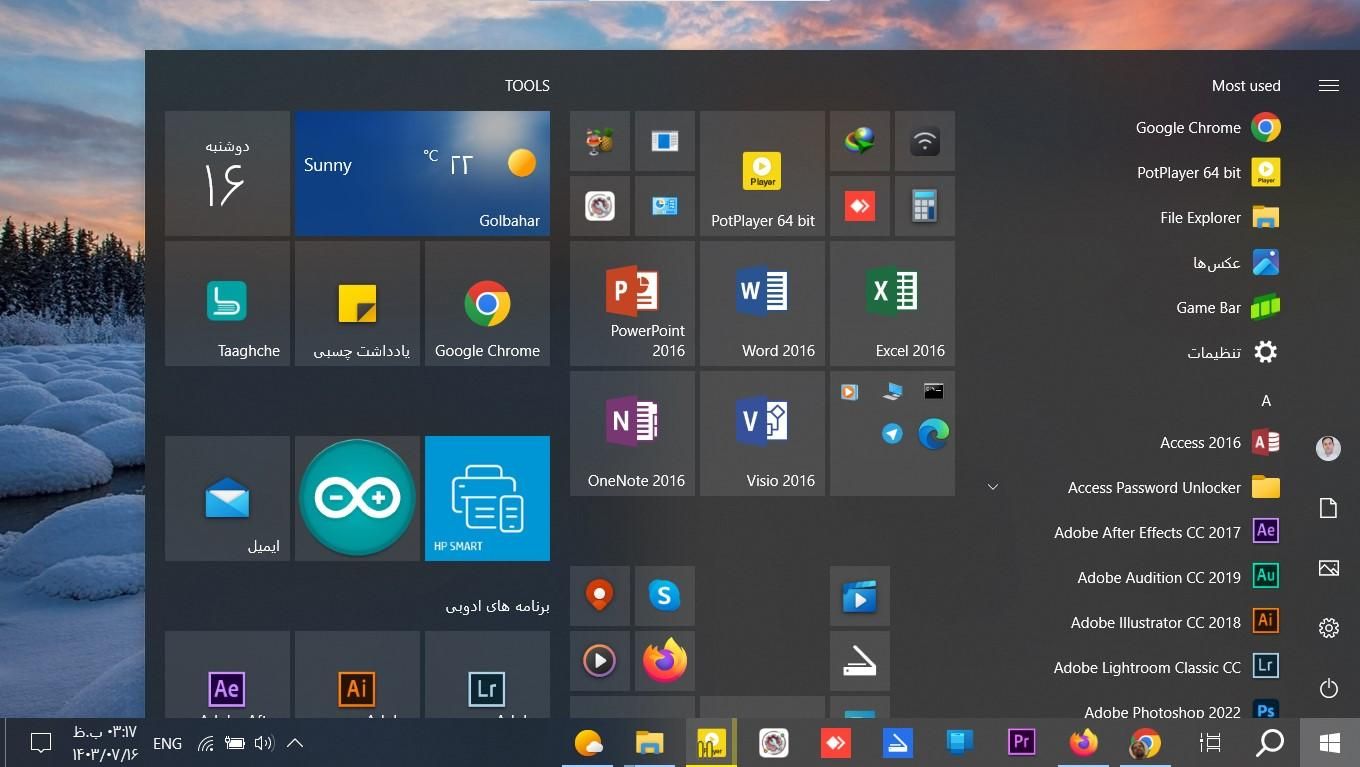Open the Skype small tile
Image resolution: width=1360 pixels, height=767 pixels.
coord(664,596)
